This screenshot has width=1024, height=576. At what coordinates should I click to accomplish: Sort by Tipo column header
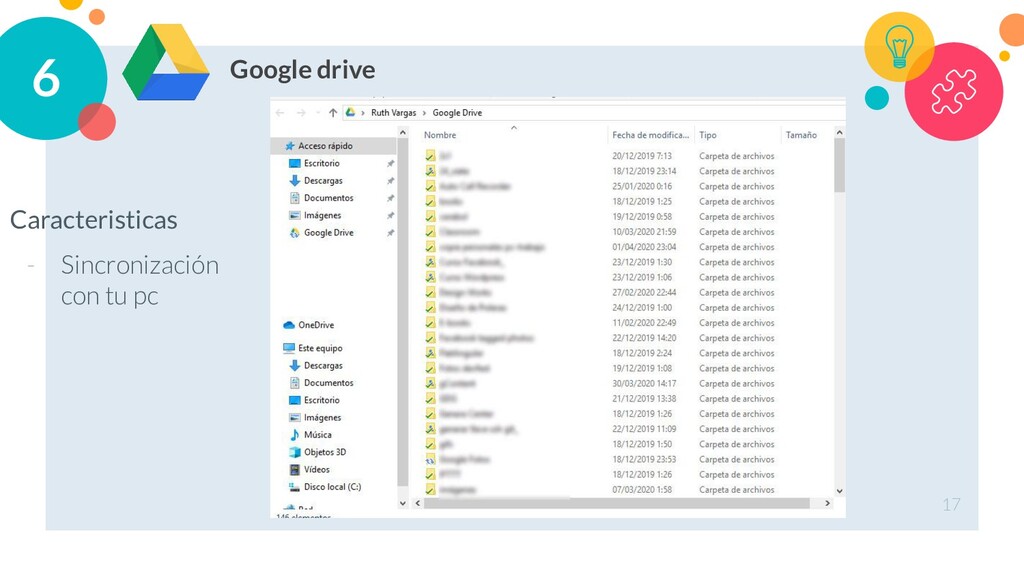pos(708,135)
